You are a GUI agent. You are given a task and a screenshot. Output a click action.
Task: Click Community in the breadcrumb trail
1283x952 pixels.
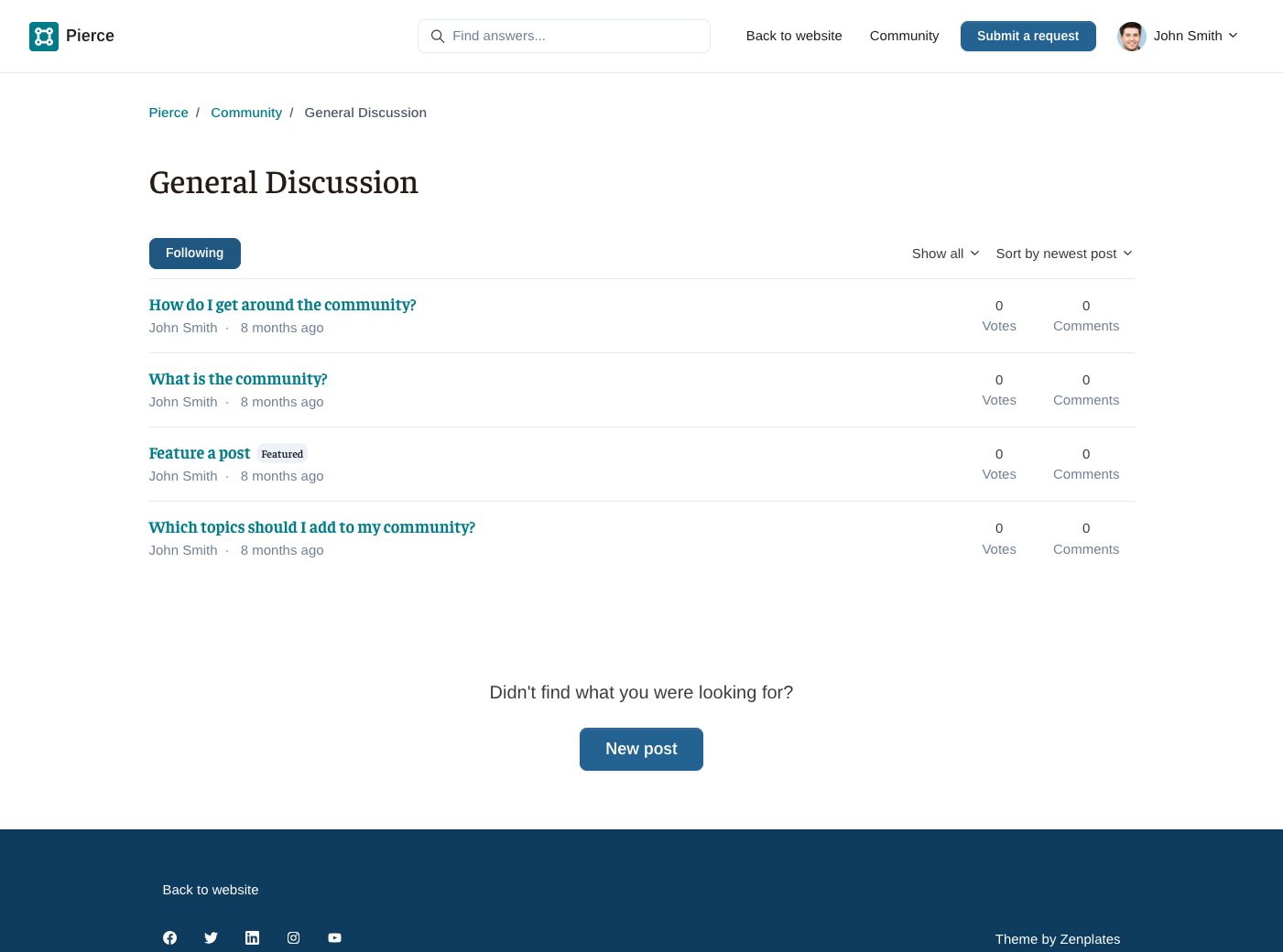coord(246,113)
